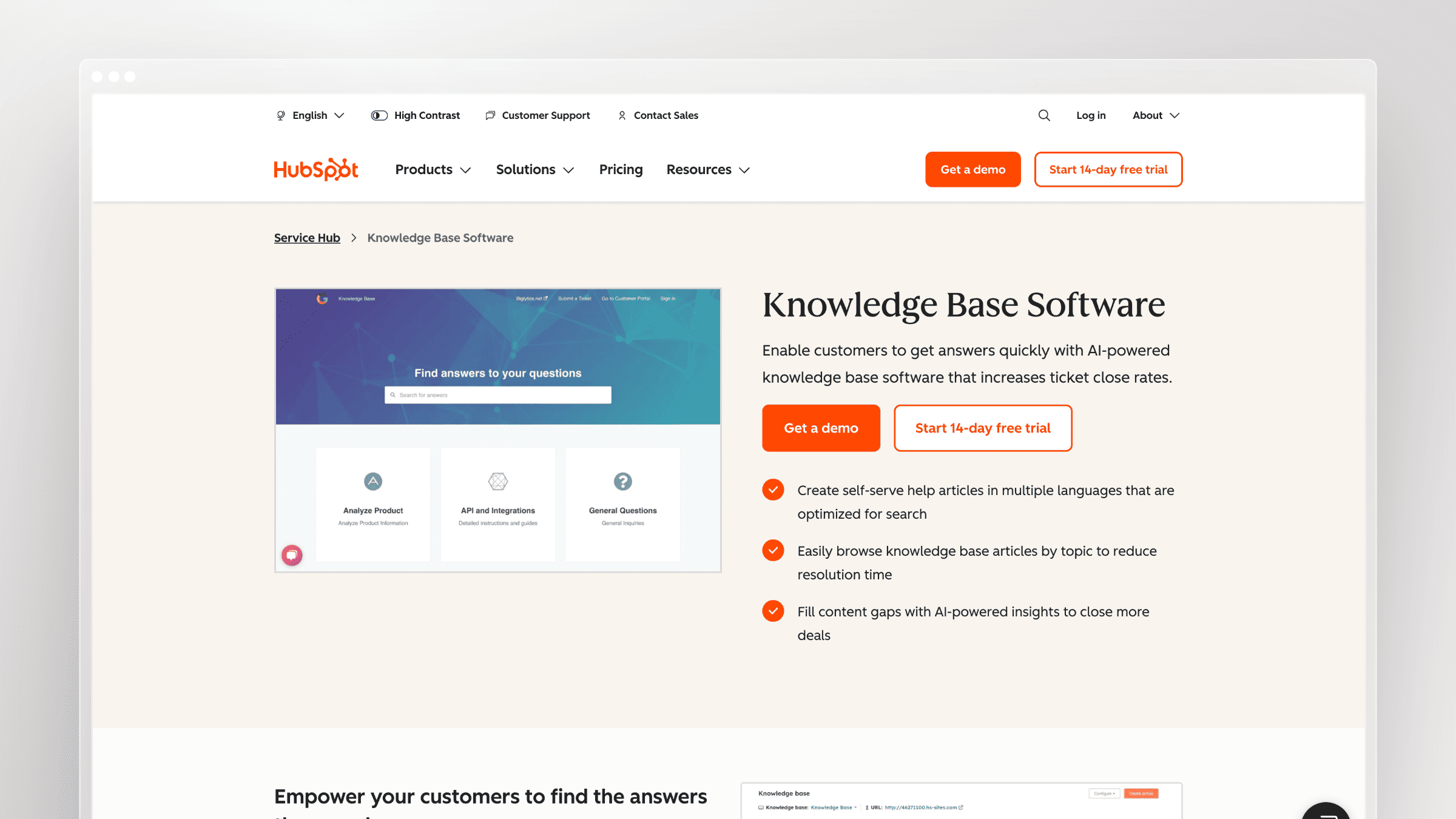Screen dimensions: 1456x819
Task: Click Biglytics.net link in screenshot
Action: tap(531, 298)
